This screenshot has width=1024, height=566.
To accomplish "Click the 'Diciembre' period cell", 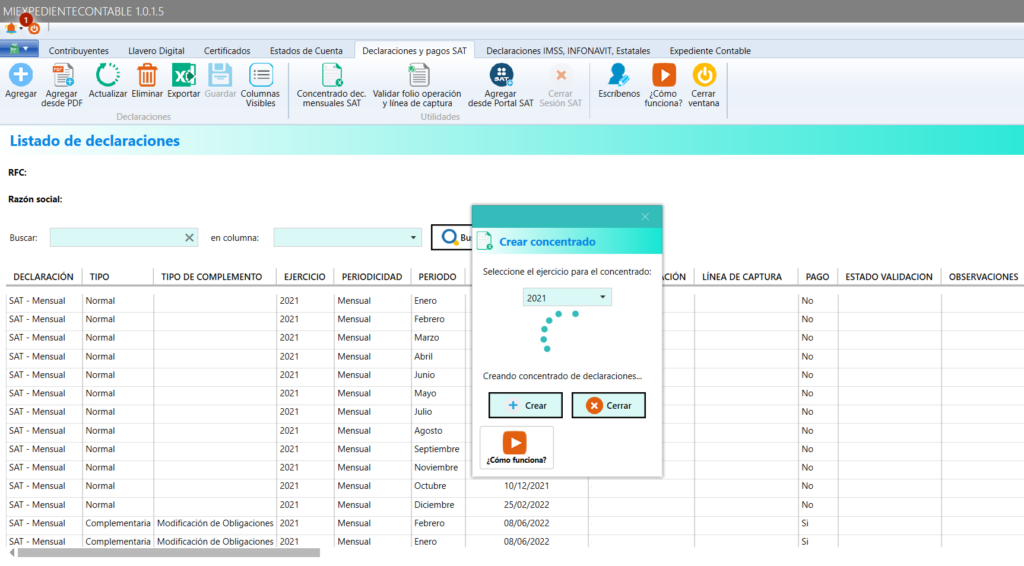I will click(x=434, y=505).
